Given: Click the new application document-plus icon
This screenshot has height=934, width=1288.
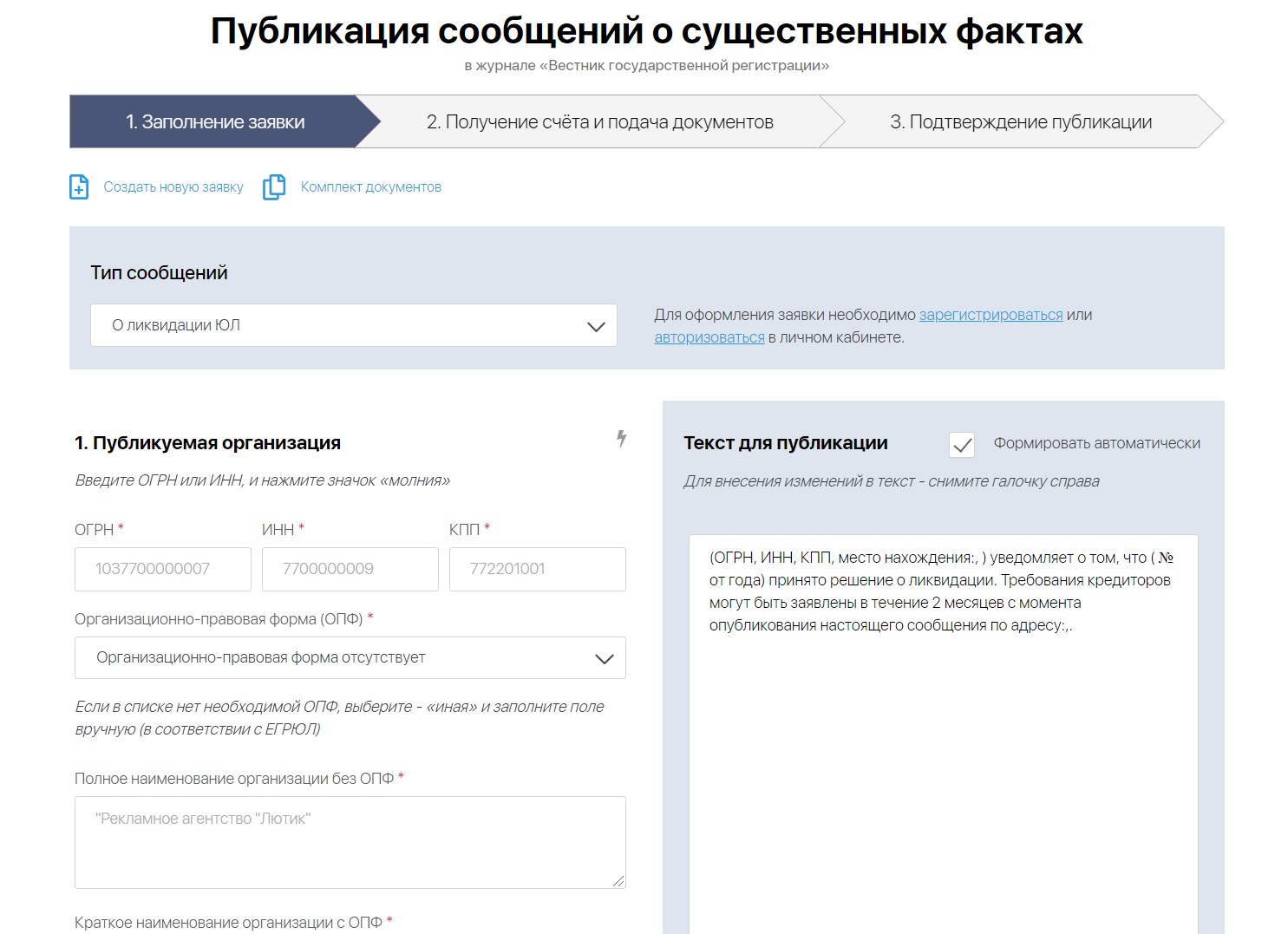Looking at the screenshot, I should [79, 187].
